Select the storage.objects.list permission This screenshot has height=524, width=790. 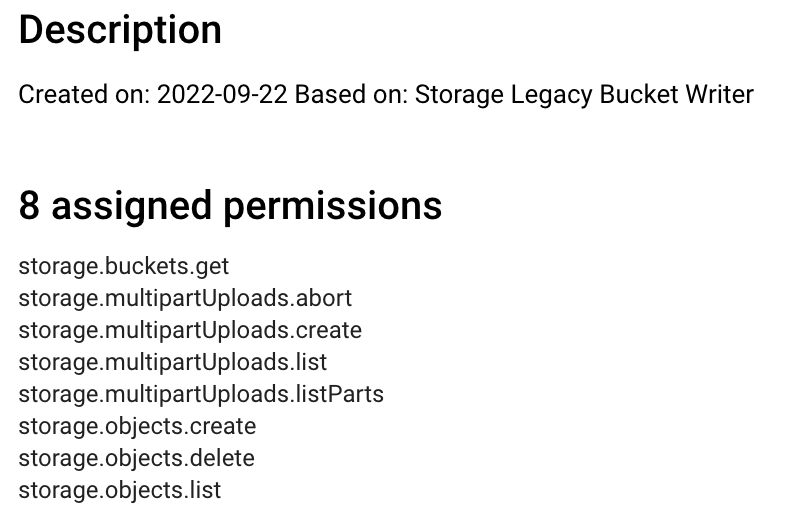[120, 490]
